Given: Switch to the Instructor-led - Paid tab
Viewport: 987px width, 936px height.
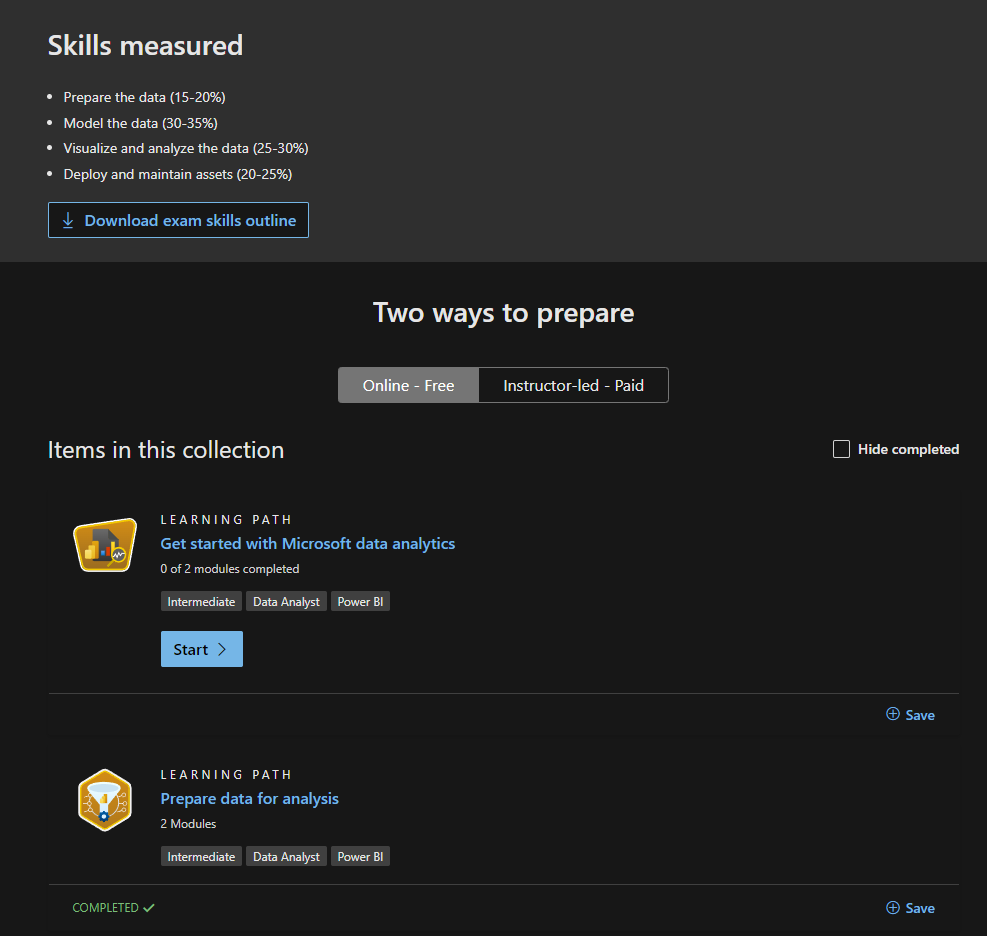Looking at the screenshot, I should click(573, 385).
